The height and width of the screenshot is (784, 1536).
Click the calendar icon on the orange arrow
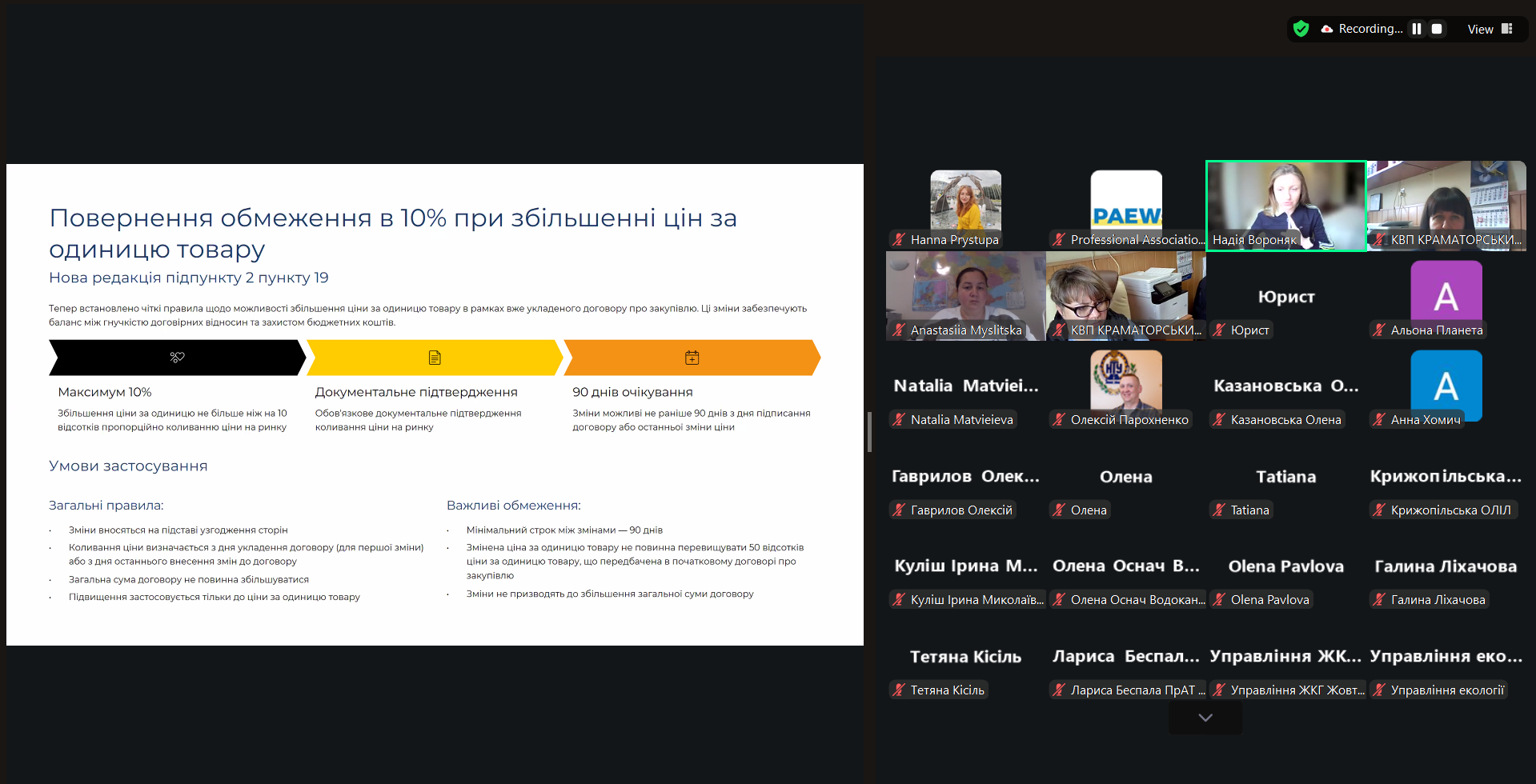click(692, 358)
